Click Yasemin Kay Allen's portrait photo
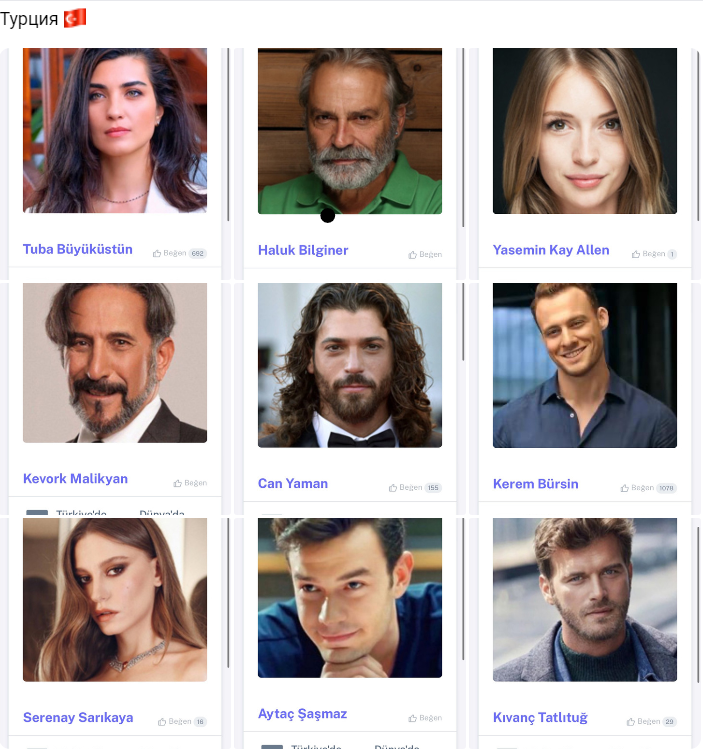The image size is (703, 749). coord(585,130)
